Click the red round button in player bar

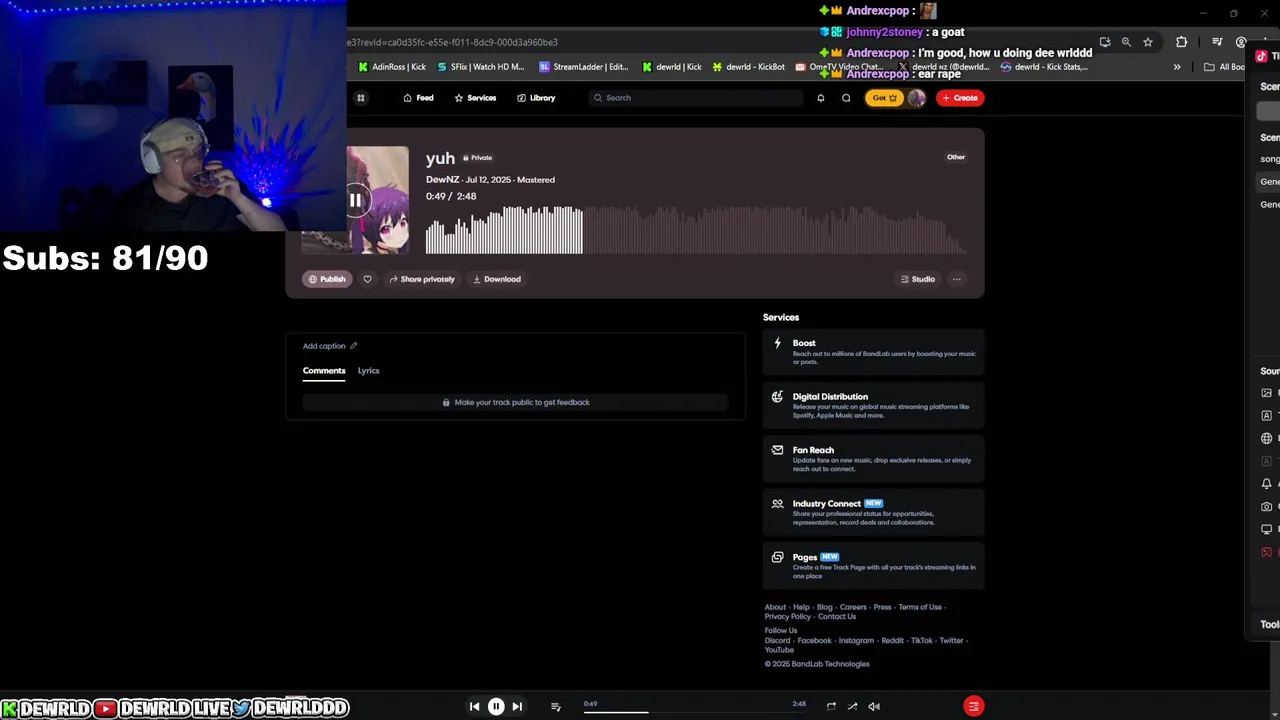(973, 706)
